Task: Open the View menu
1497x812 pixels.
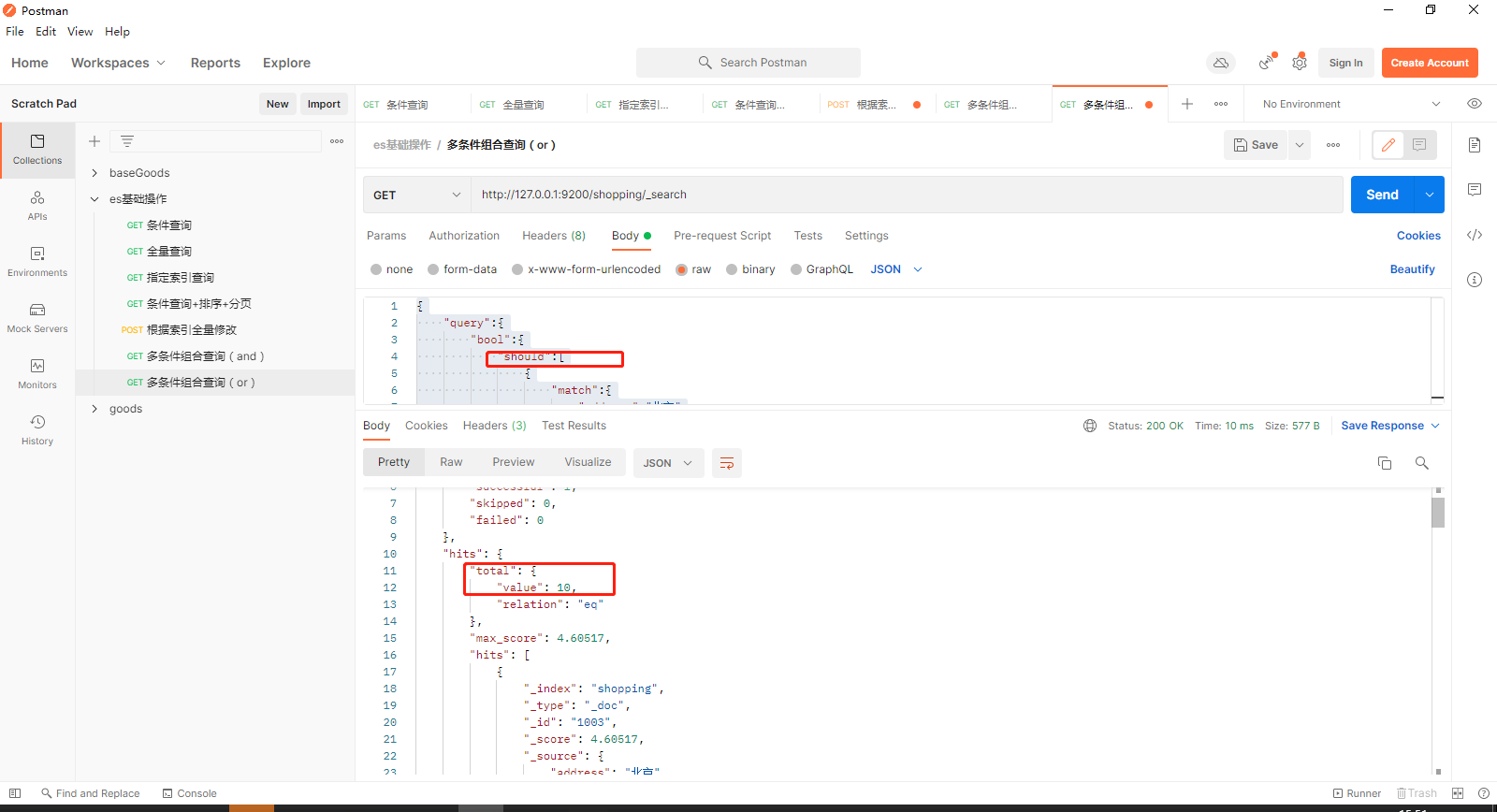Action: coord(80,31)
